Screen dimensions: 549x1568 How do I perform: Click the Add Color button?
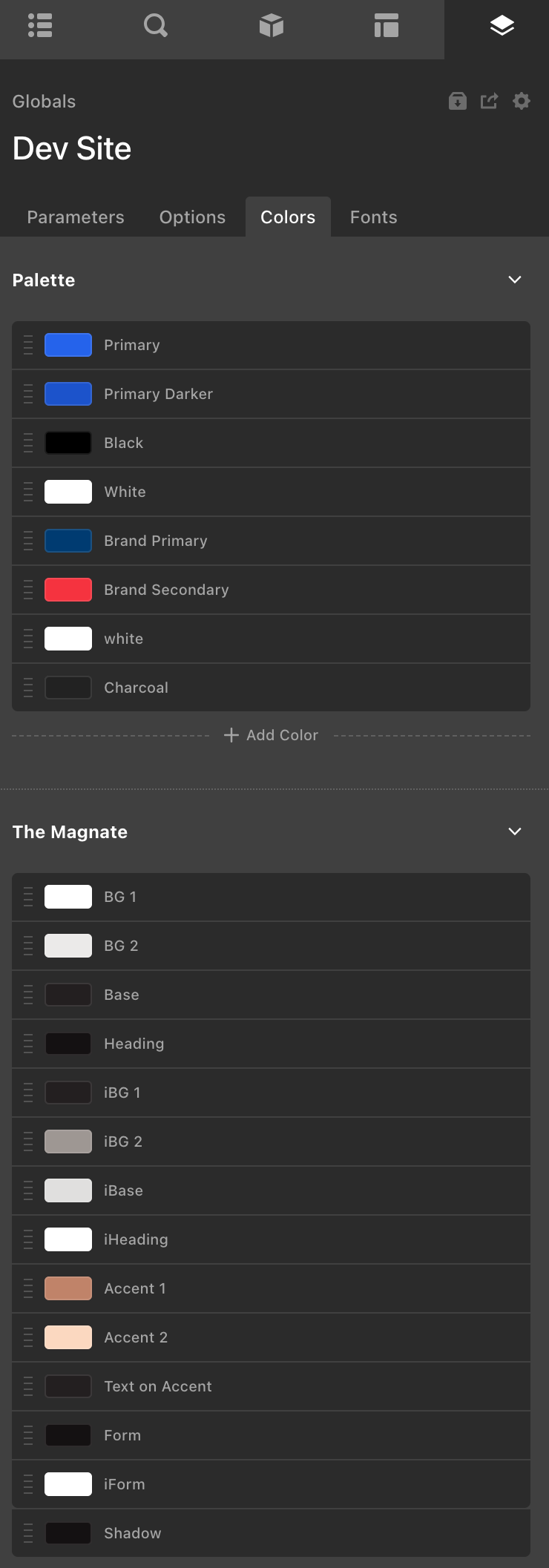click(x=272, y=735)
